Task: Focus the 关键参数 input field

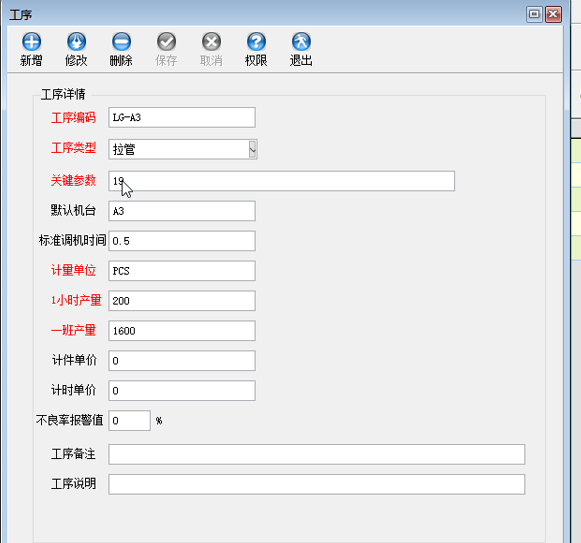Action: click(282, 181)
